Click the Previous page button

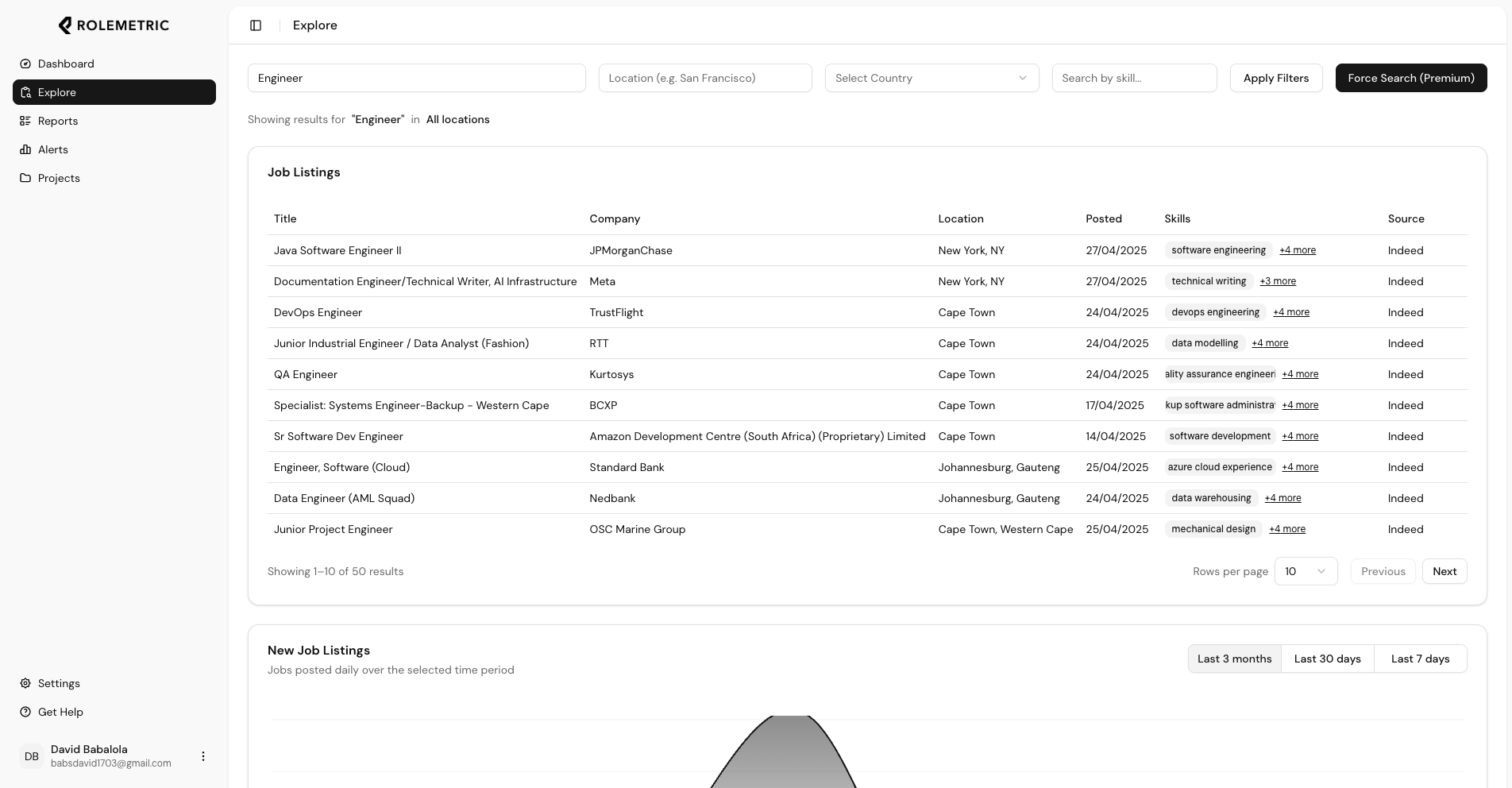1383,571
